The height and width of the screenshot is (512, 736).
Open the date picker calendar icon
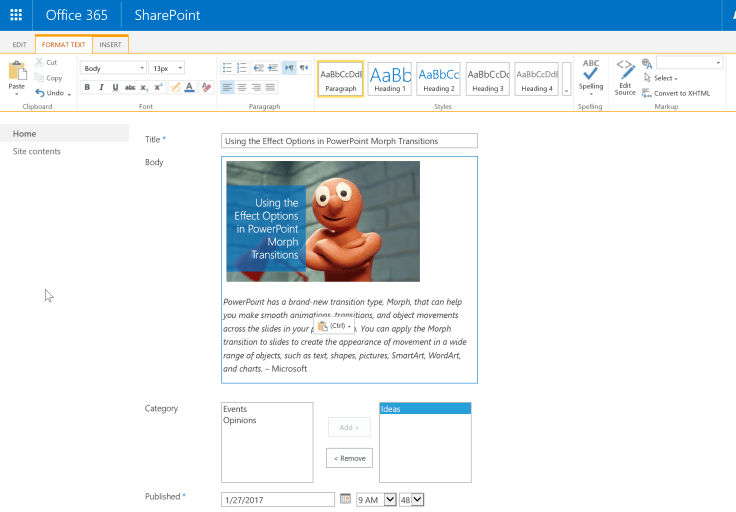click(345, 498)
